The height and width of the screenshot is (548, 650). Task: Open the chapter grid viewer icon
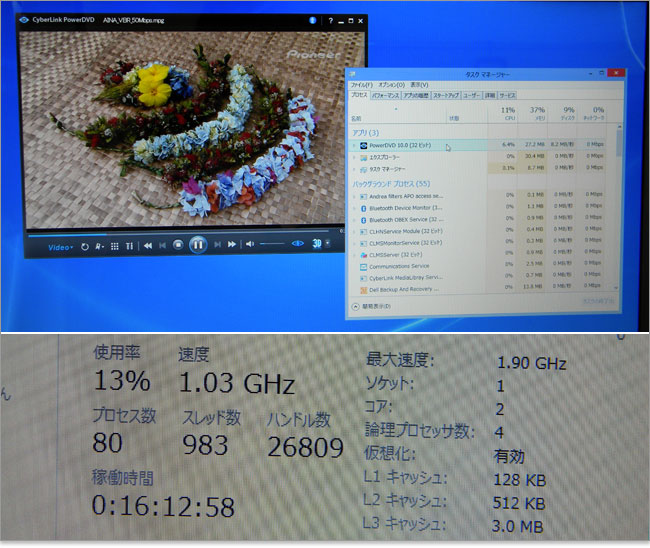[x=115, y=246]
